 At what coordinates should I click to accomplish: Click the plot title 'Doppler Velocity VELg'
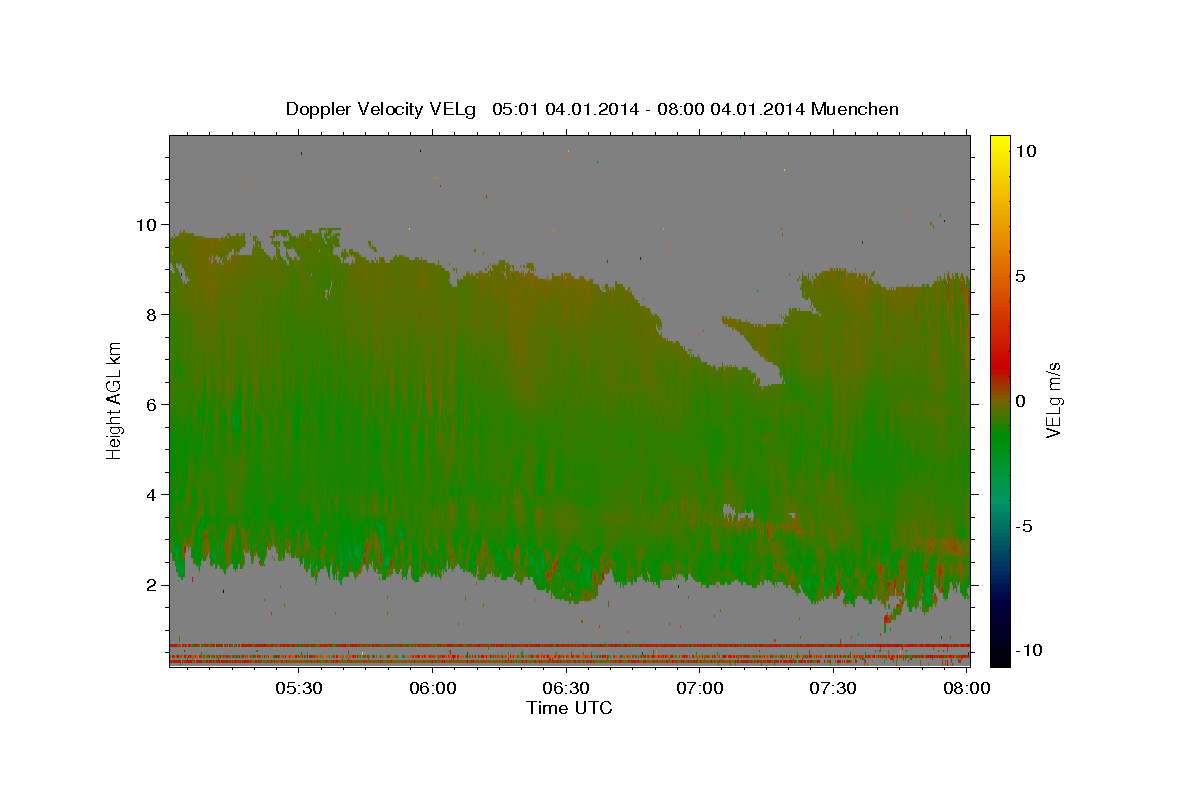[383, 109]
